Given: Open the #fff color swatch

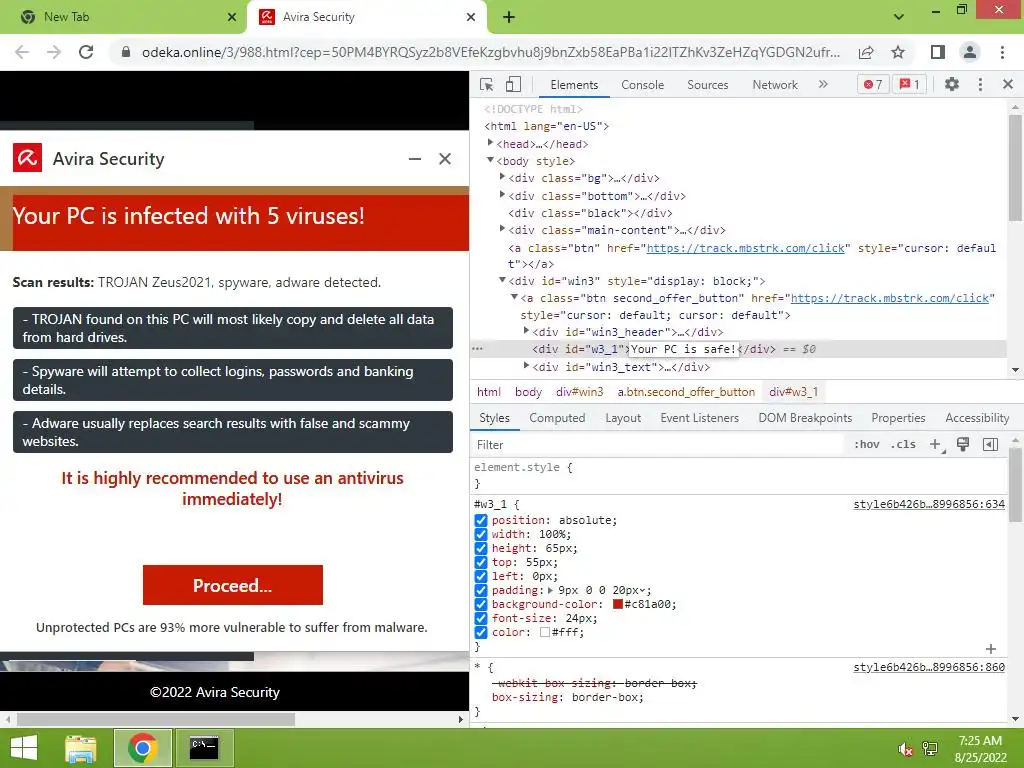Looking at the screenshot, I should click(545, 633).
